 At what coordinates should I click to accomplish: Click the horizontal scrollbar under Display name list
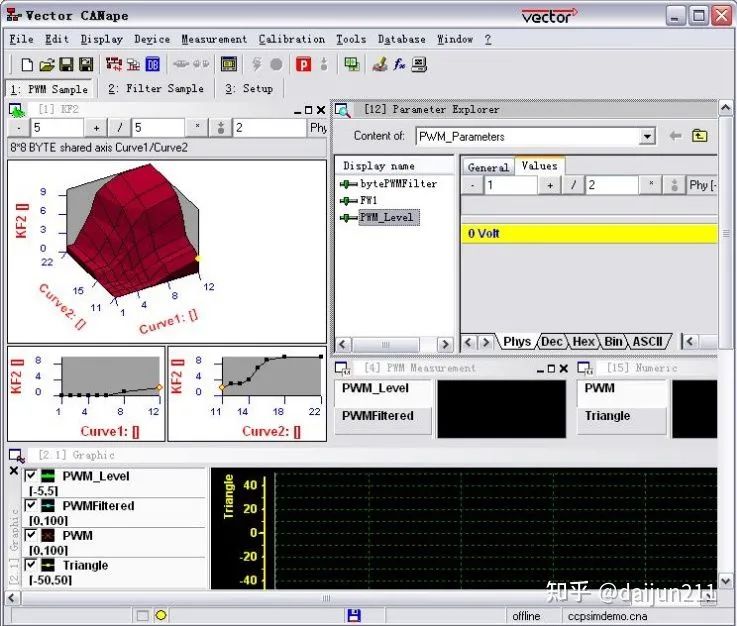click(x=386, y=344)
